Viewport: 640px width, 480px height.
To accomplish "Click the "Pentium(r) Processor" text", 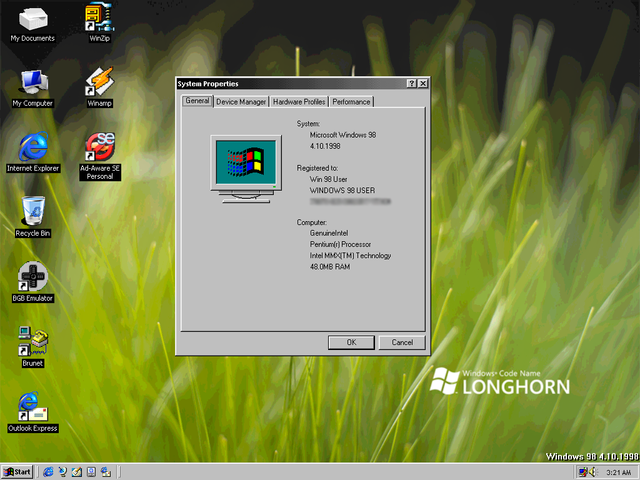I will pos(340,244).
